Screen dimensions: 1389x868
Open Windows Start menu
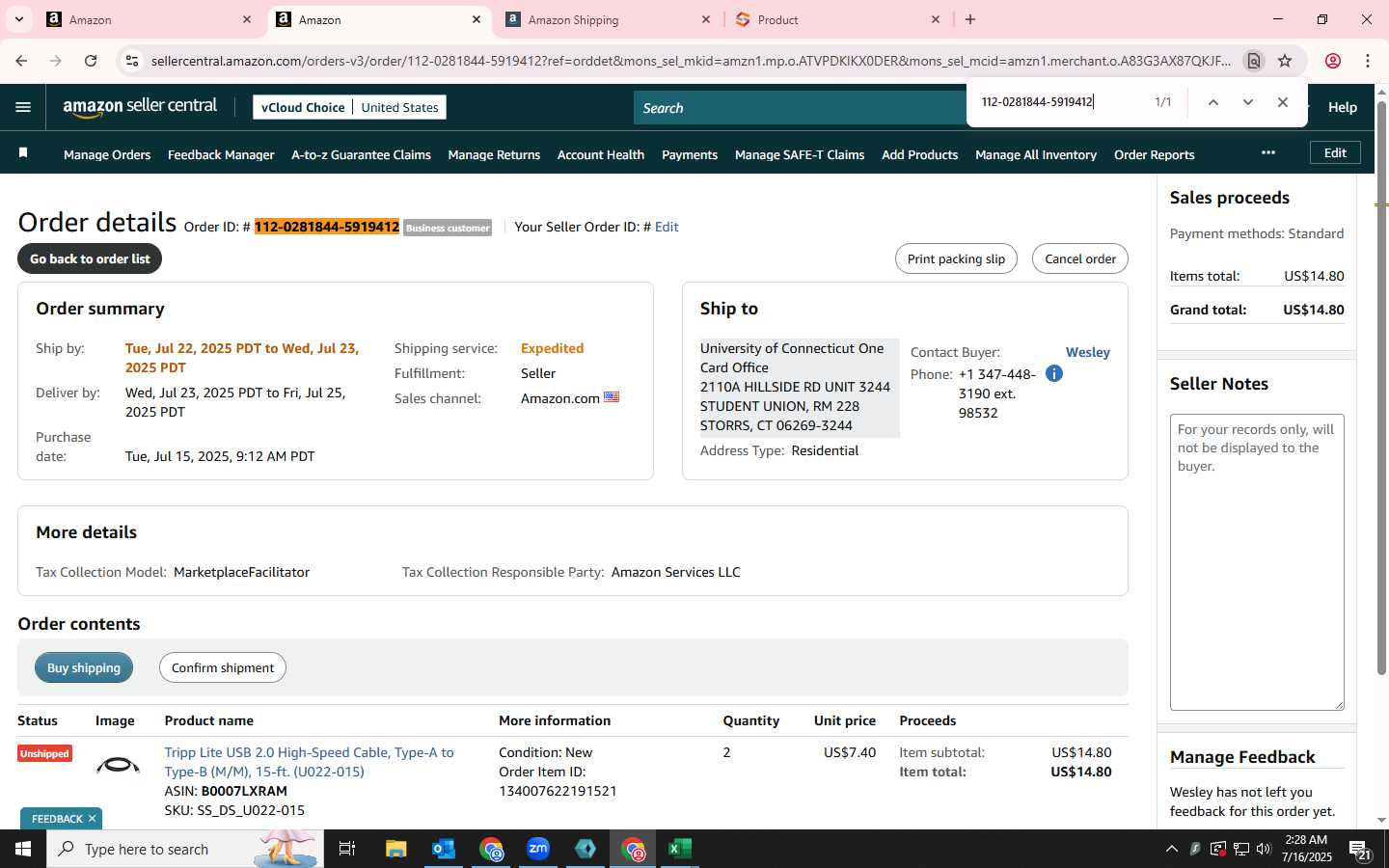point(23,849)
